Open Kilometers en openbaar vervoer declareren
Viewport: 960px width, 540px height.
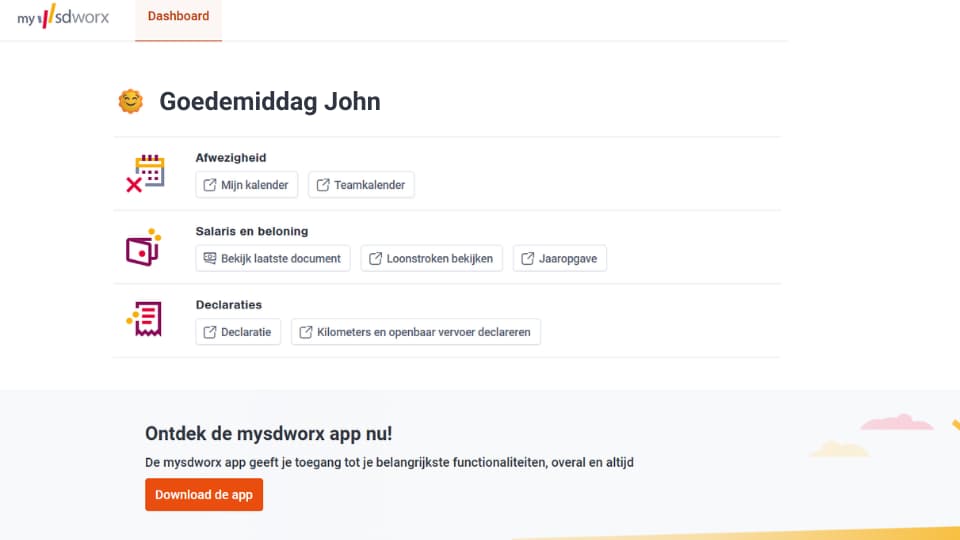coord(416,332)
